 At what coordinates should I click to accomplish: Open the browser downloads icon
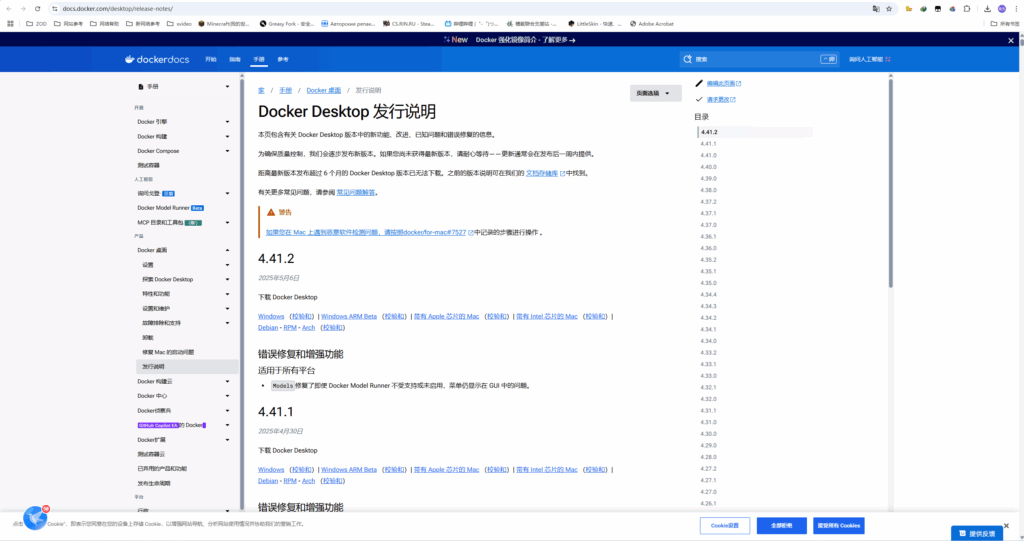[987, 8]
